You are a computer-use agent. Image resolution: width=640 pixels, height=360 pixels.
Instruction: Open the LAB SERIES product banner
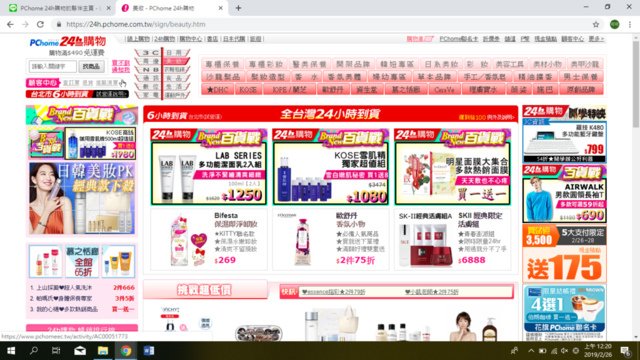click(x=209, y=167)
